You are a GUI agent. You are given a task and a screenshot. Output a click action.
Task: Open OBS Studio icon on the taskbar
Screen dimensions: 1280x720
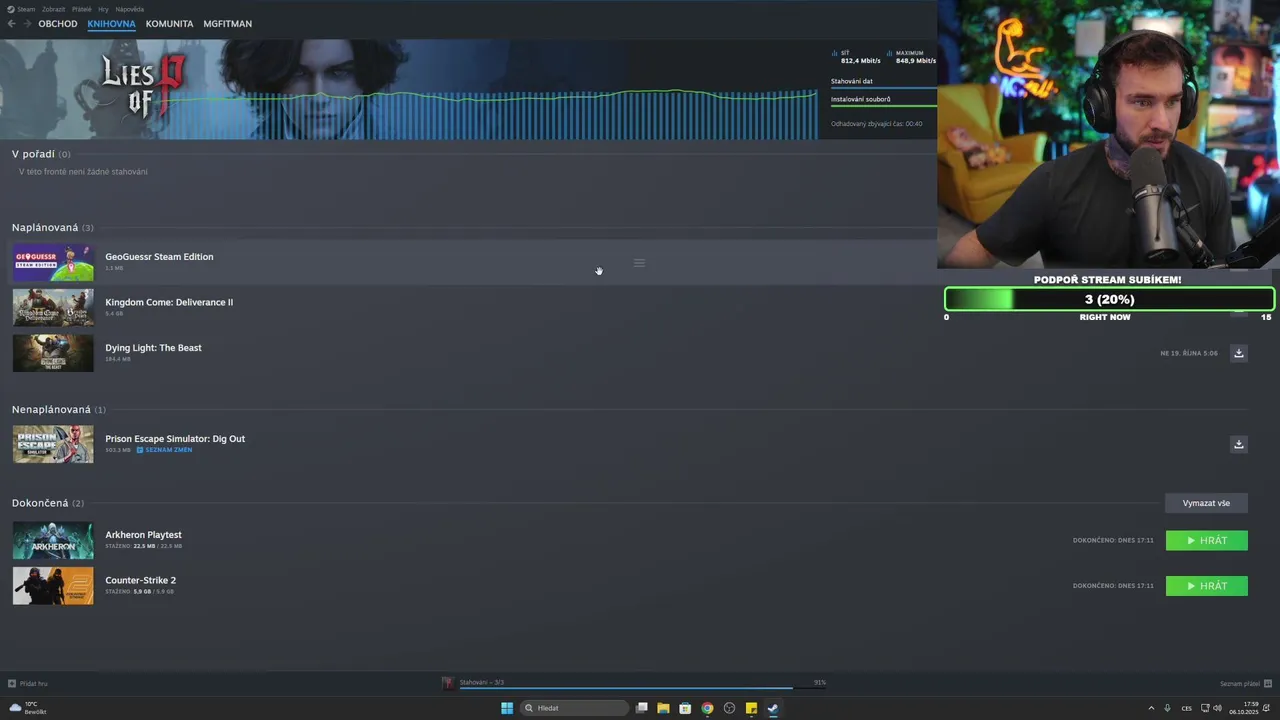pyautogui.click(x=729, y=708)
